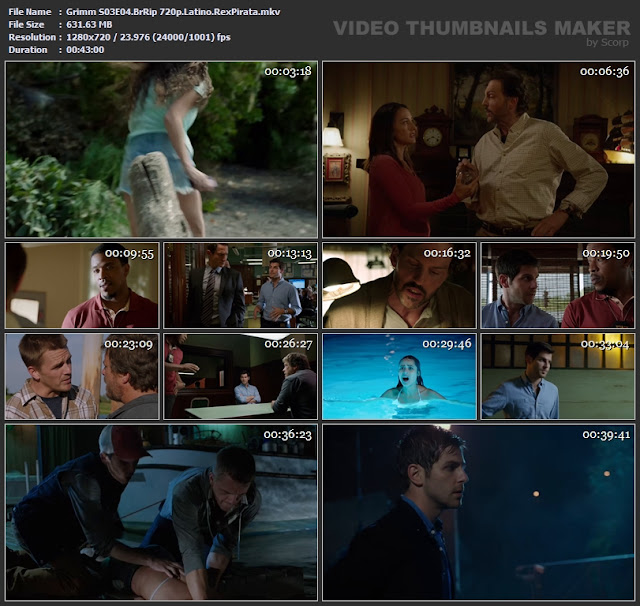Click the 'Resolution' label
Viewport: 640px width, 606px height.
coord(32,37)
